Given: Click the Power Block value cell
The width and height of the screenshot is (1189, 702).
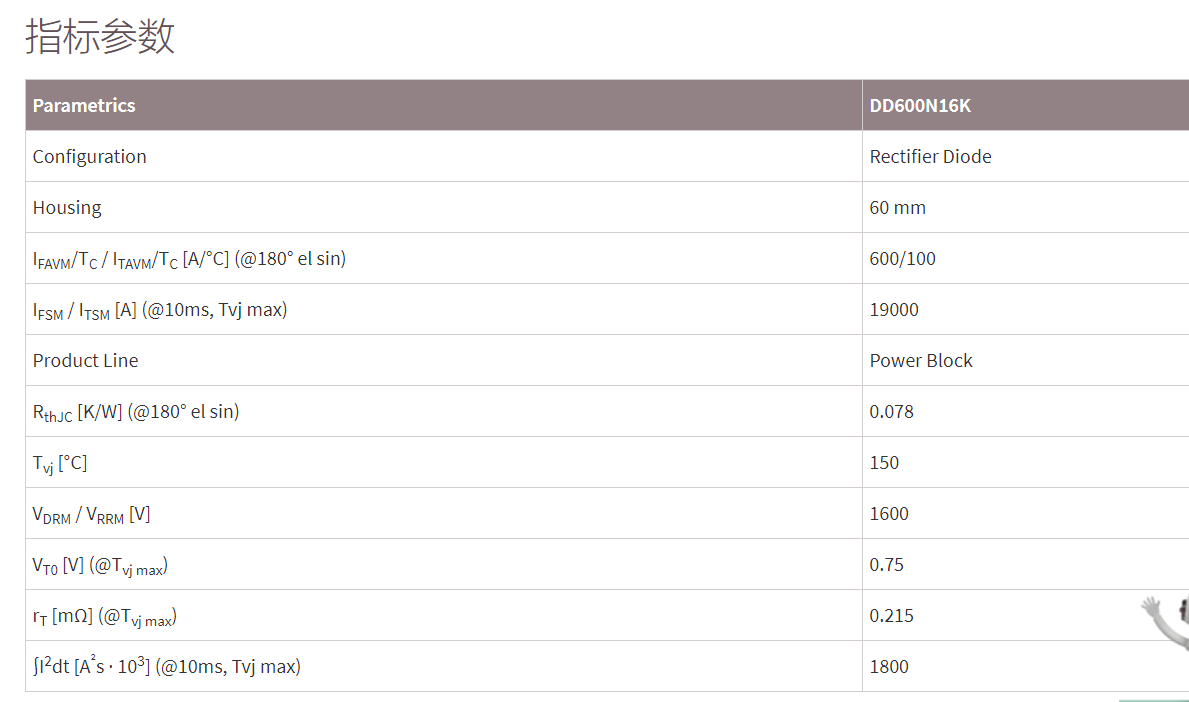Looking at the screenshot, I should 920,360.
